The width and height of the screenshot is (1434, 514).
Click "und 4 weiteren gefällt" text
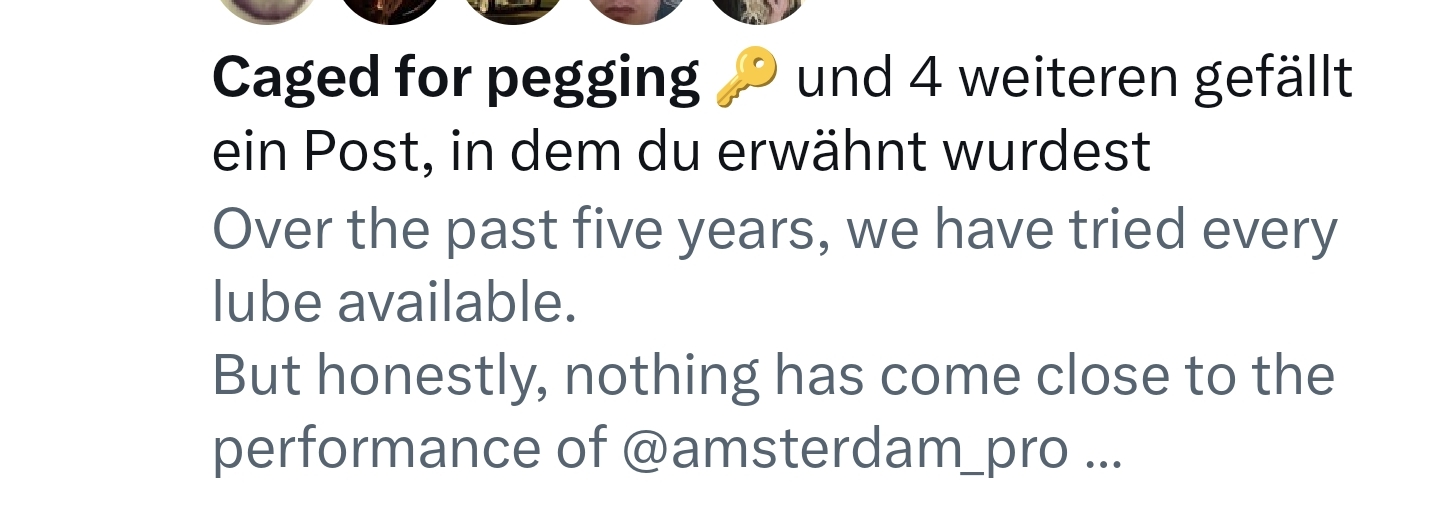click(x=1074, y=79)
